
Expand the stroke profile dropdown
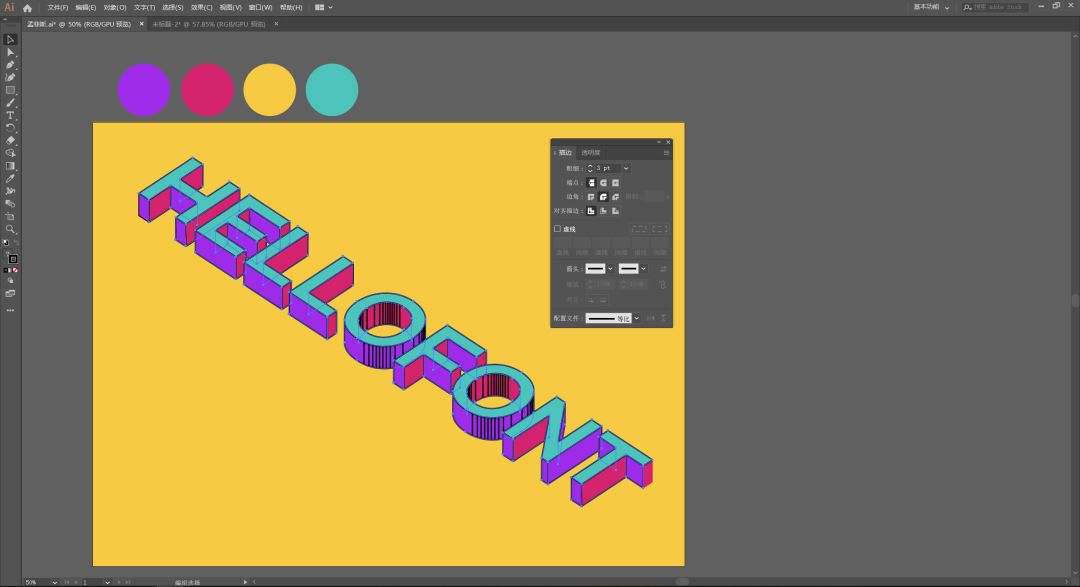pyautogui.click(x=636, y=318)
